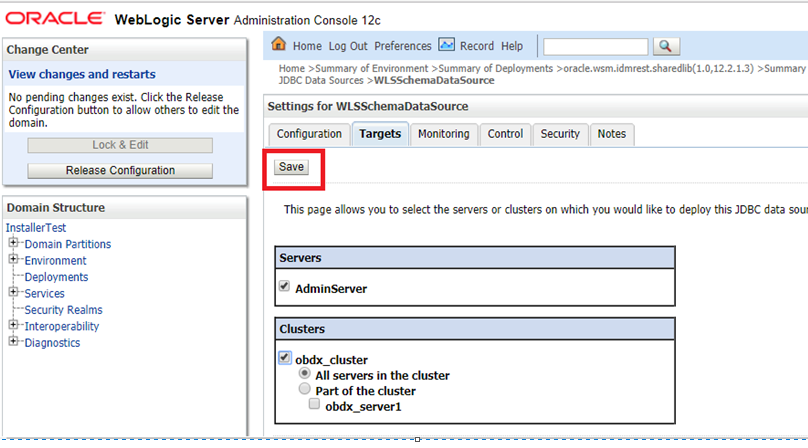This screenshot has height=448, width=808.
Task: Open InstallerTest domain tree root
Action: coord(36,228)
